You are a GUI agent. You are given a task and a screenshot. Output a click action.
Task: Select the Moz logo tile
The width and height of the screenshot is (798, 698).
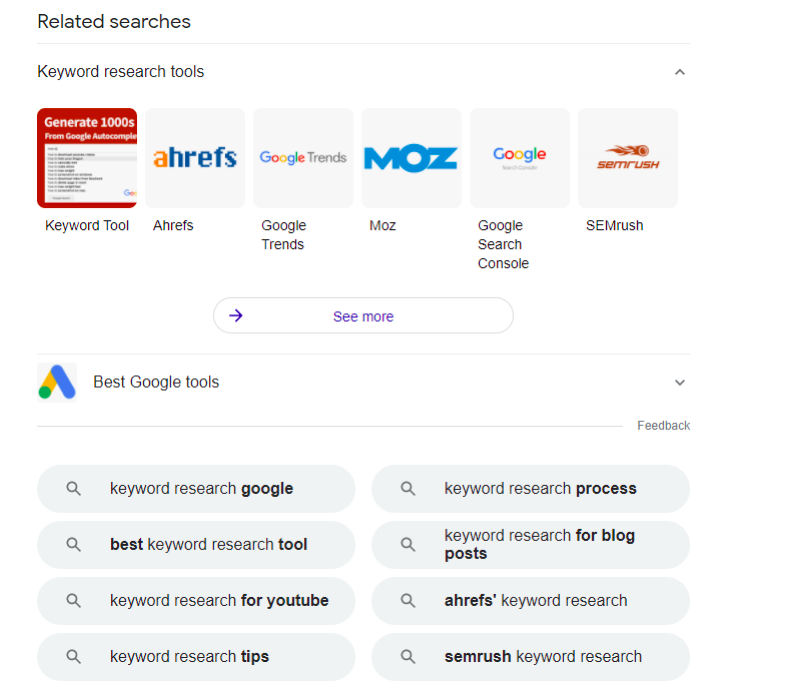tap(411, 158)
